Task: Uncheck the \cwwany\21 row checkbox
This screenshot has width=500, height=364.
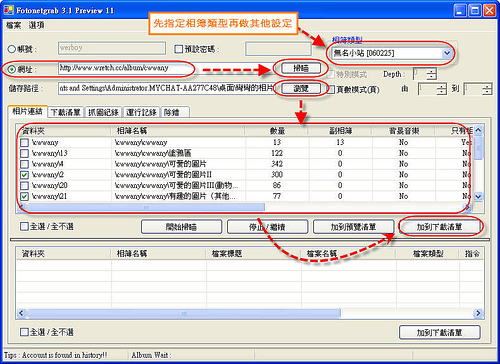Action: [x=24, y=196]
